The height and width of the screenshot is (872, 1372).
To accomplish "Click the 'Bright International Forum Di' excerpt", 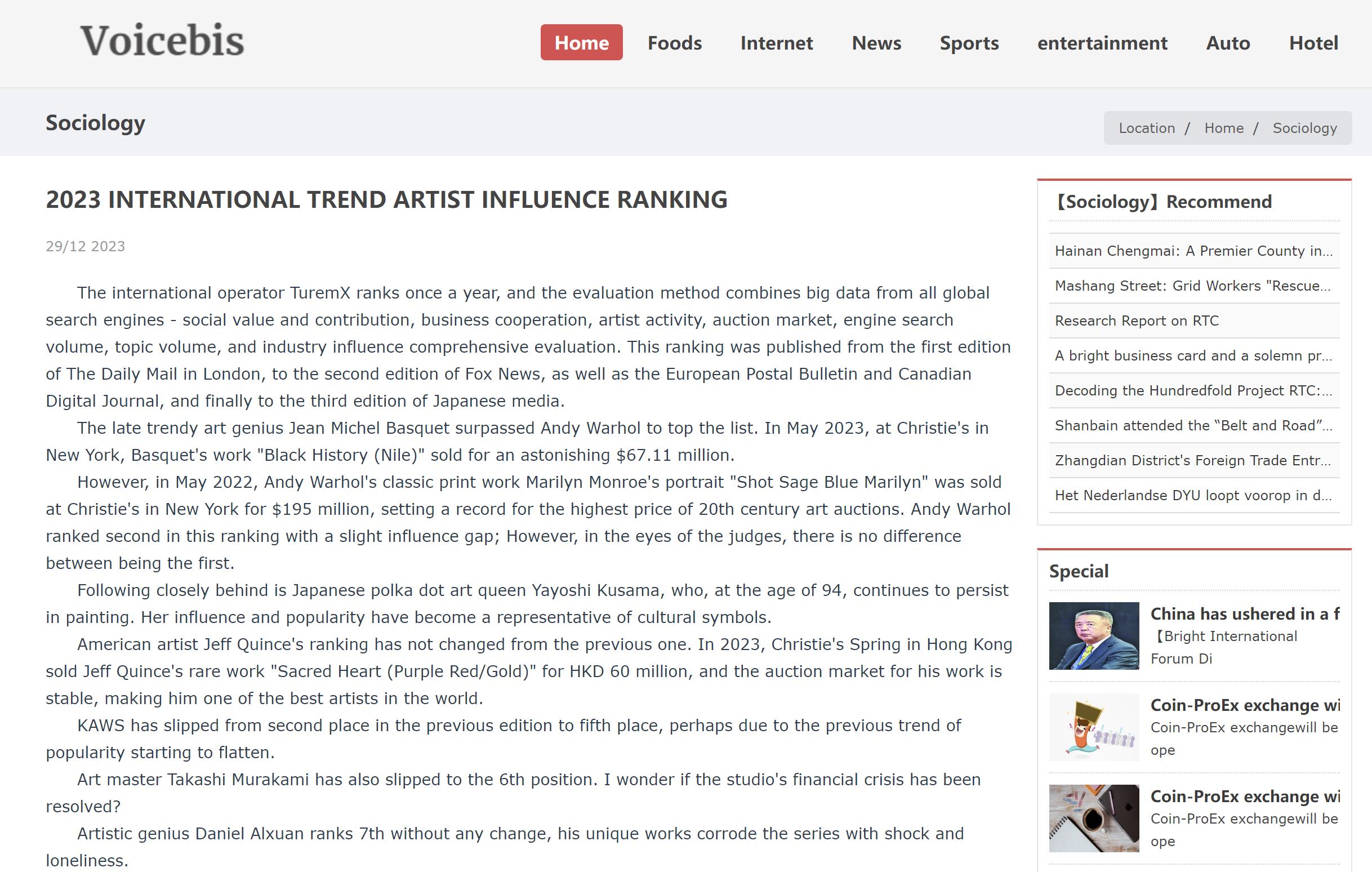I will pos(1225,647).
